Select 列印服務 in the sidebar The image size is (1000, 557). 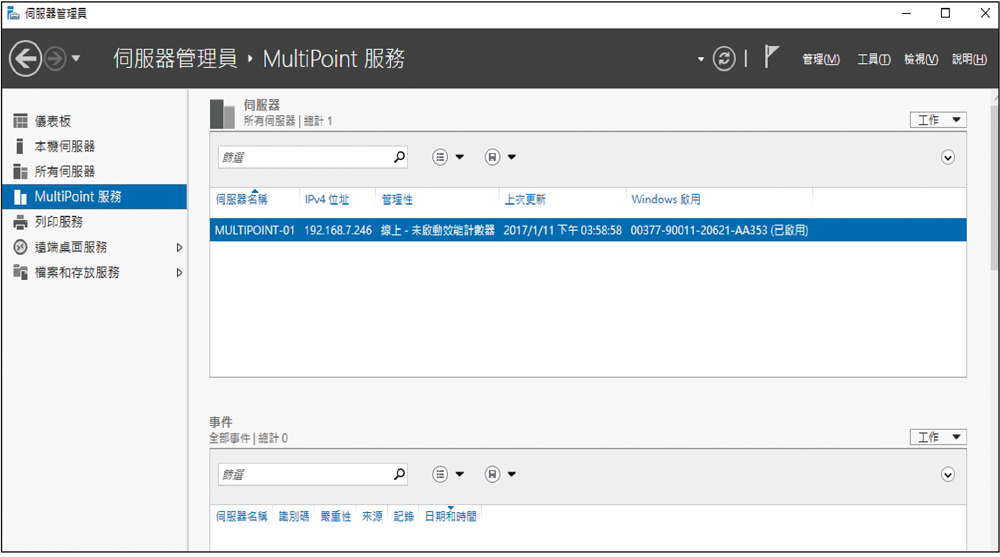coord(94,222)
